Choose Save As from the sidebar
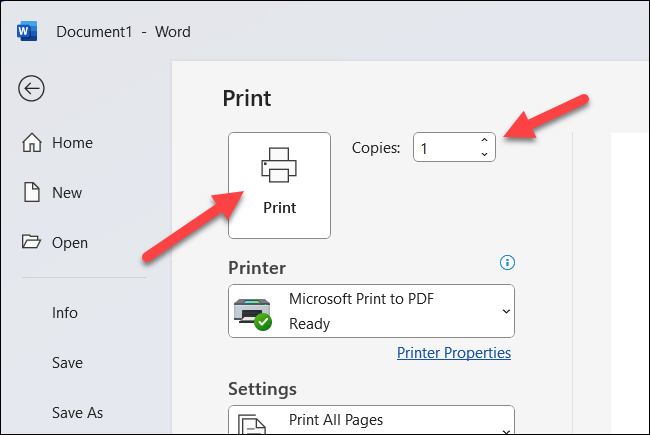650x435 pixels. click(77, 413)
